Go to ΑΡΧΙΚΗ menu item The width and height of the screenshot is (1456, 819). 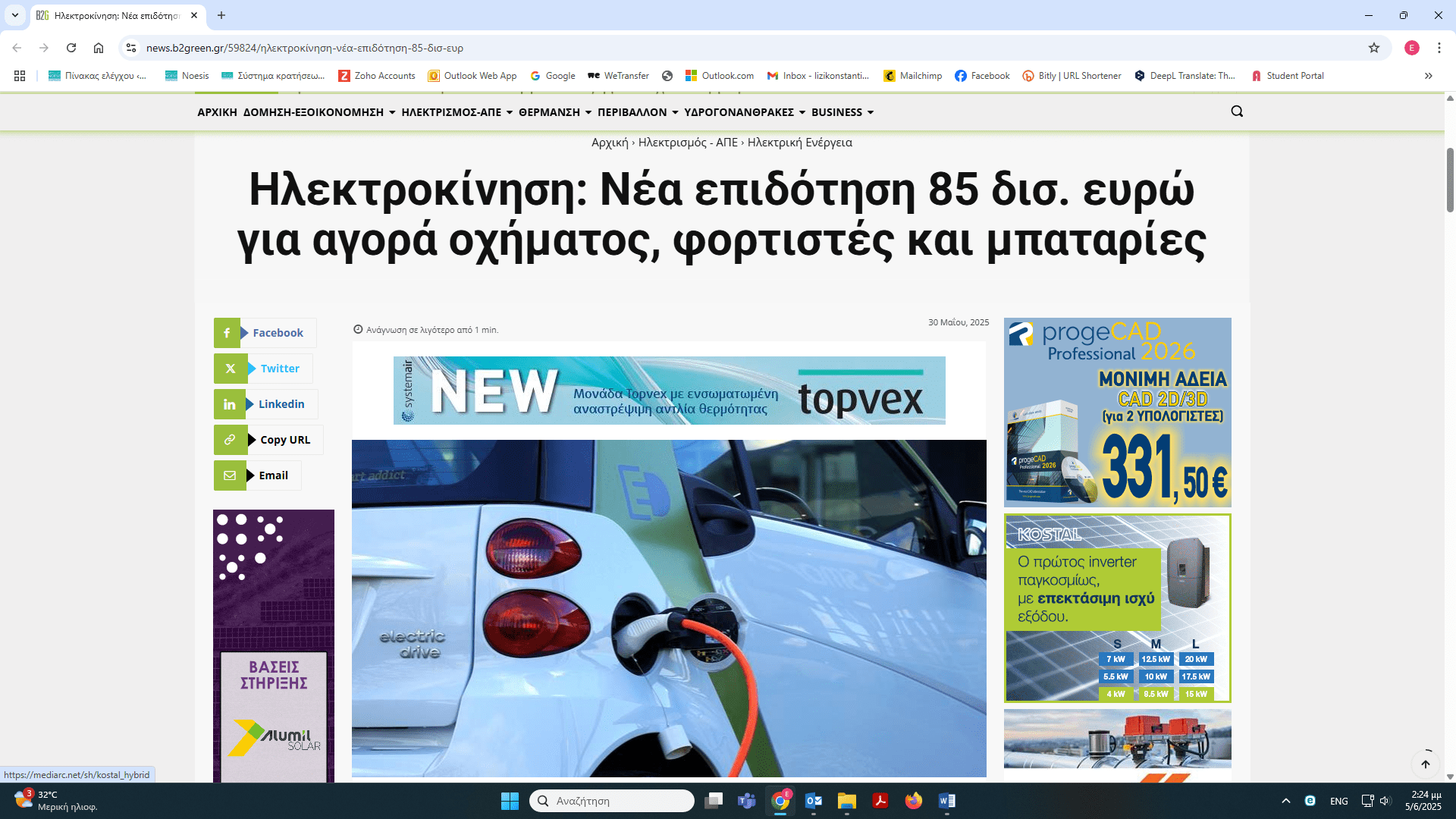click(217, 112)
